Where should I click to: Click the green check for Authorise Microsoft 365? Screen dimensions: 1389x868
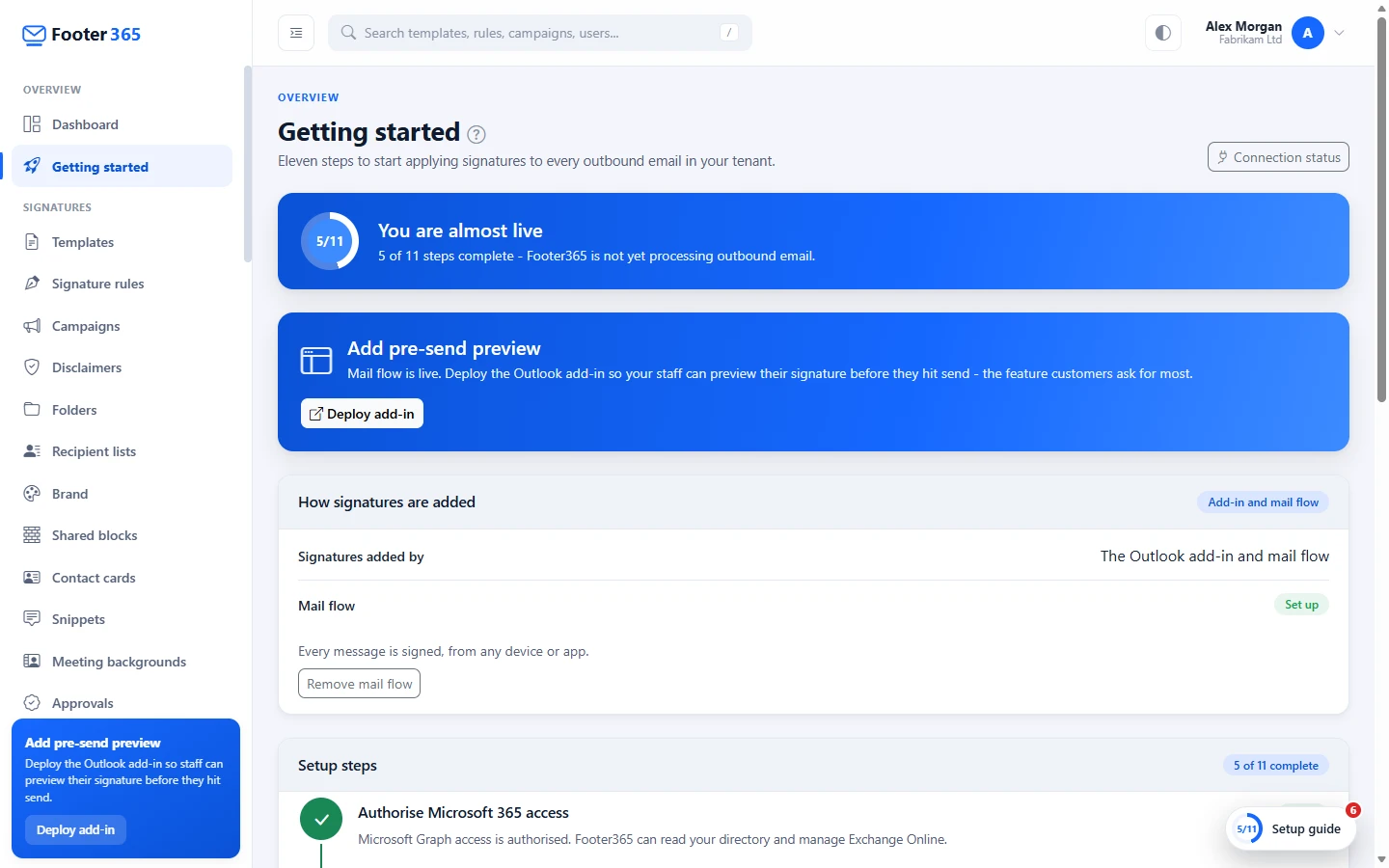tap(321, 820)
